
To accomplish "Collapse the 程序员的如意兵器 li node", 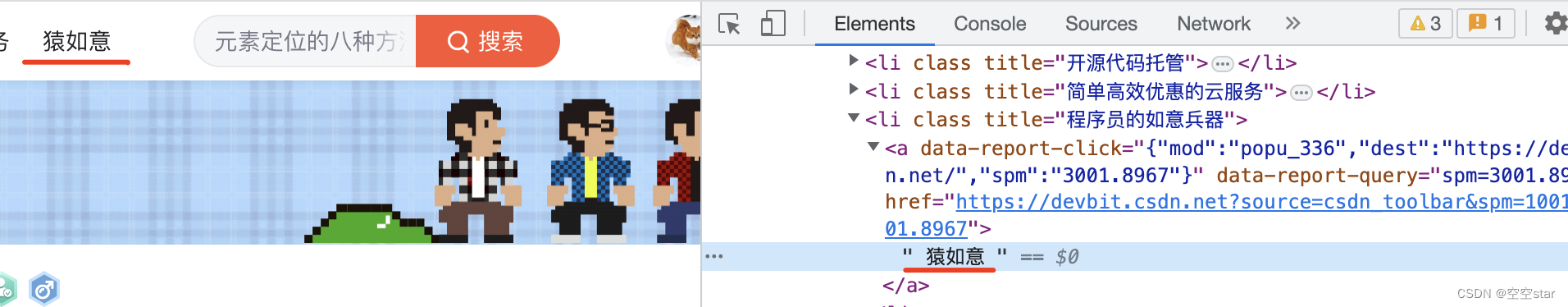I will point(854,117).
